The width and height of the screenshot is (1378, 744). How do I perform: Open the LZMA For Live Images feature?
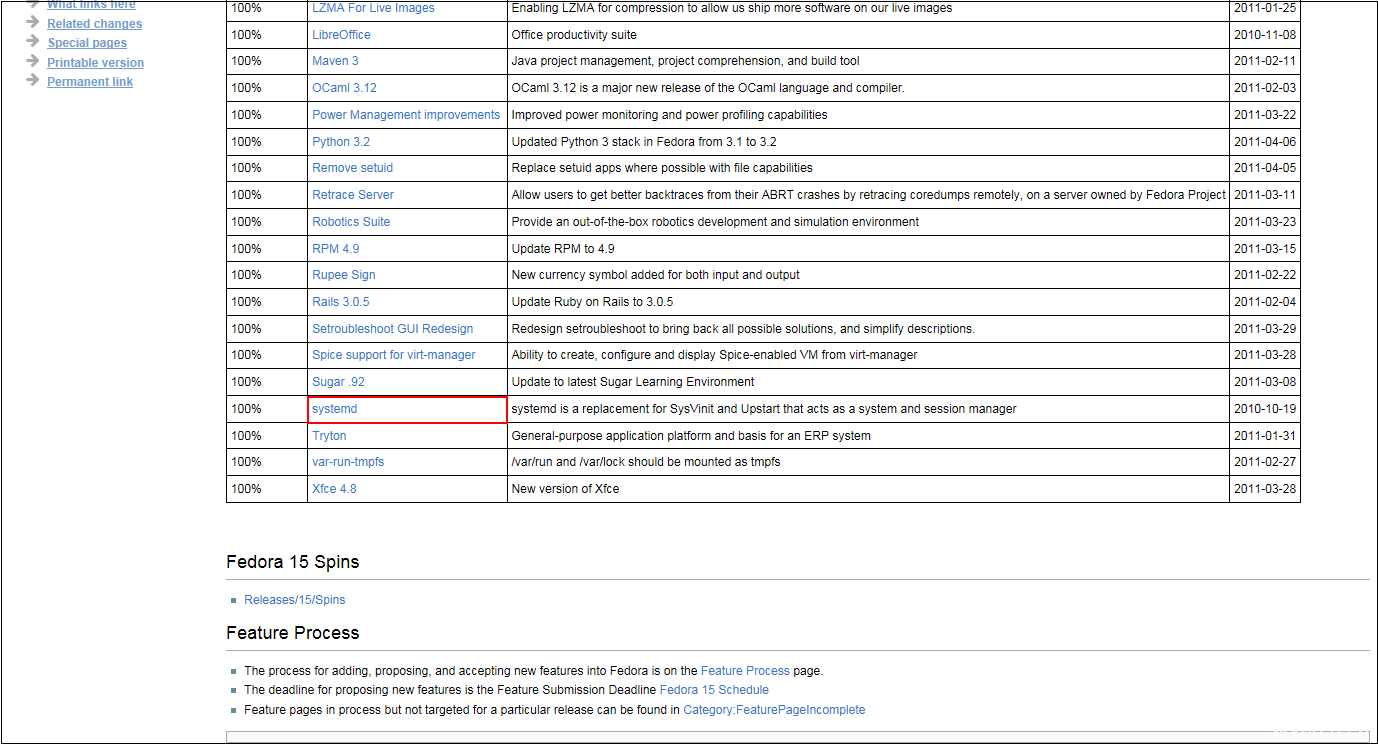click(x=373, y=8)
